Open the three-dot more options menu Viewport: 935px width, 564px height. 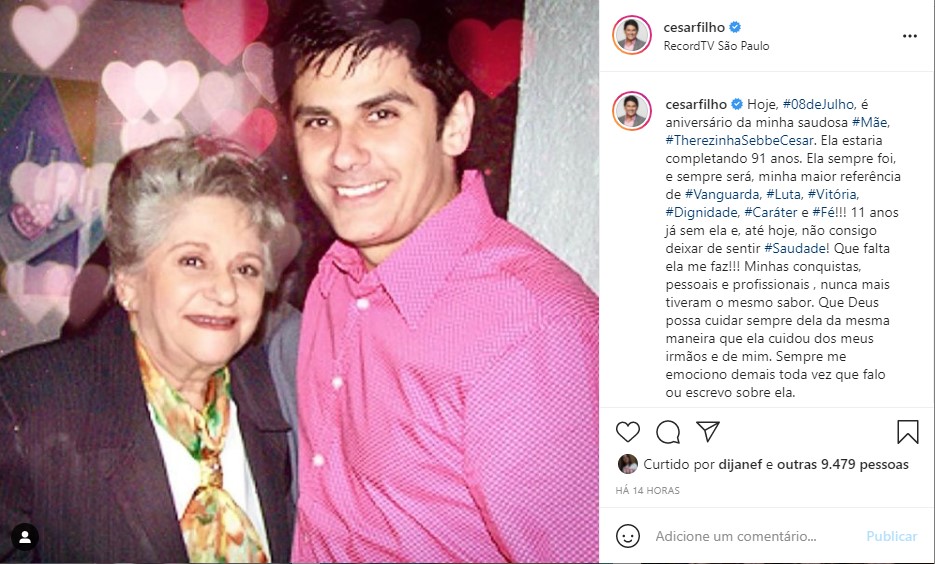[909, 36]
